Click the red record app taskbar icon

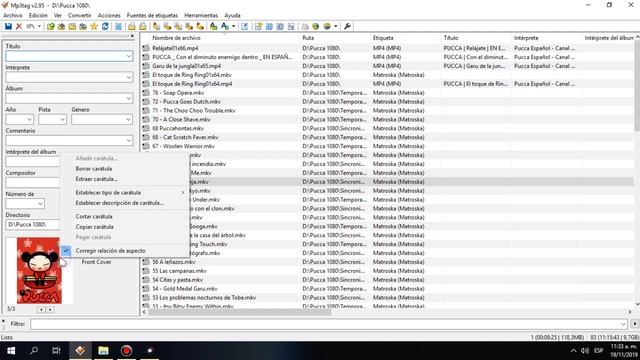[127, 351]
